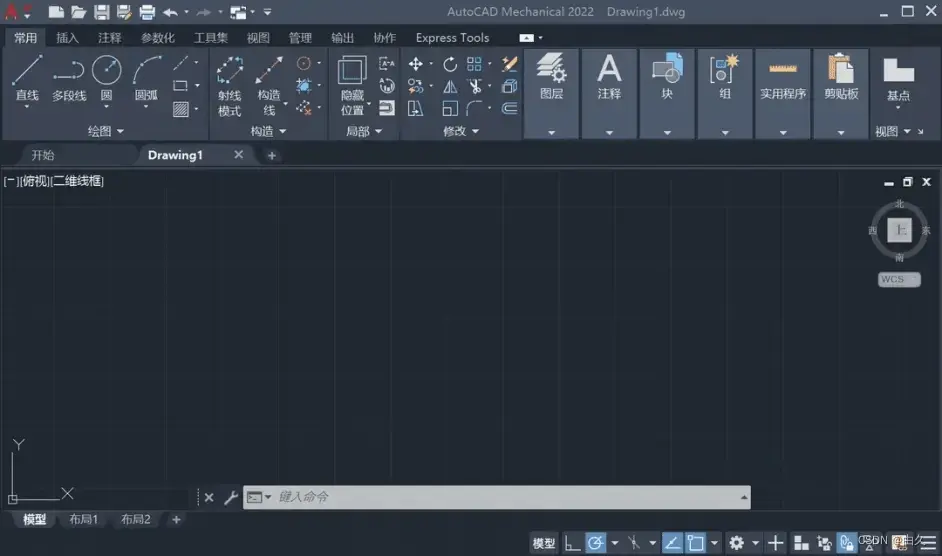Activate 构造线 construction line tool
This screenshot has height=556, width=942.
click(x=269, y=87)
